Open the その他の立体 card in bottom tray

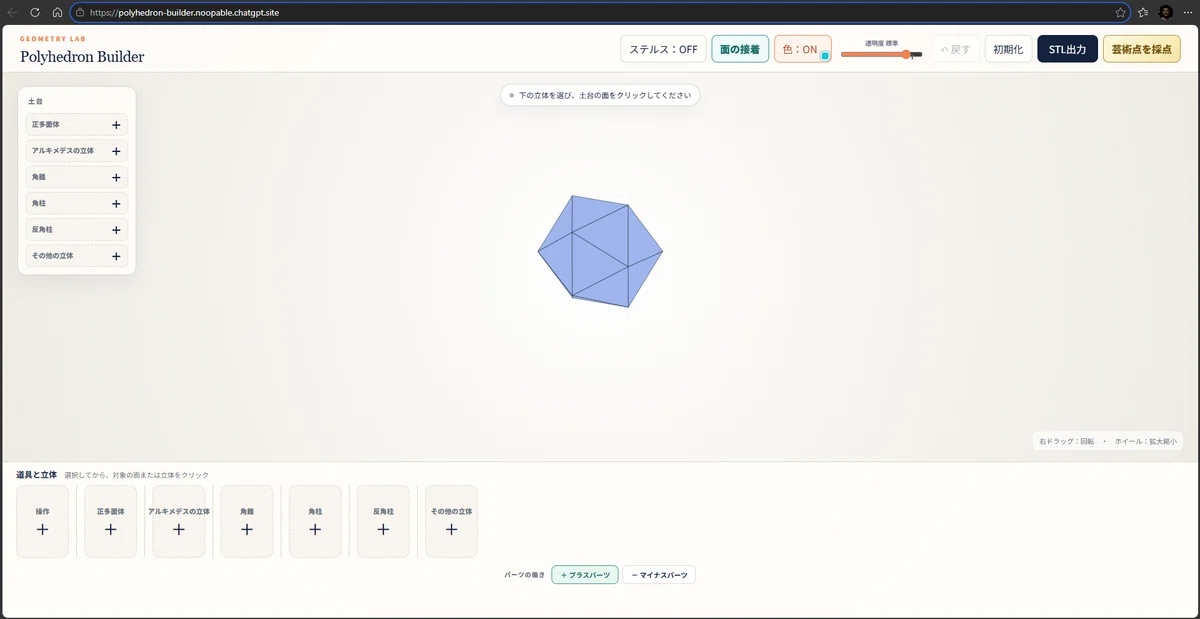pyautogui.click(x=451, y=521)
